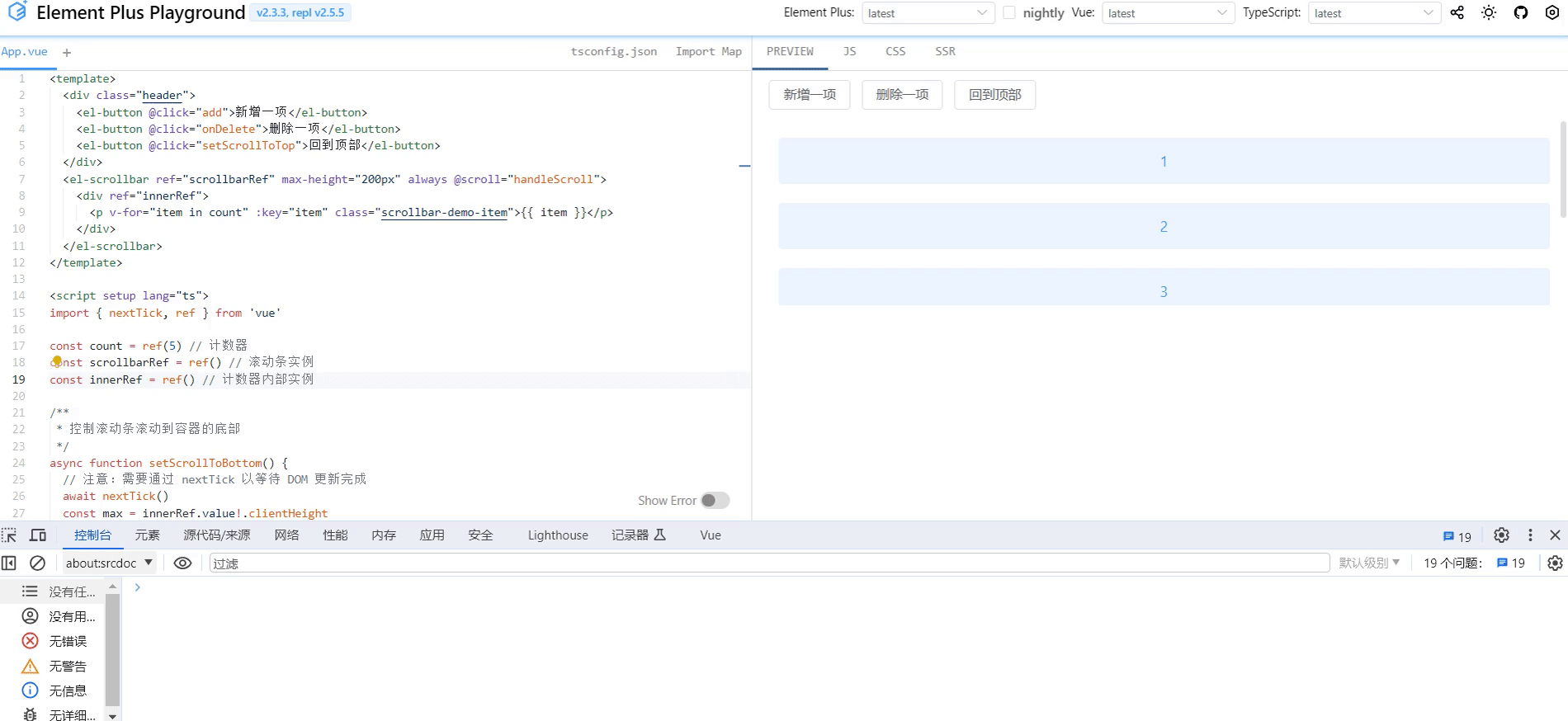Select the 性能 DevTools tab
The height and width of the screenshot is (721, 1568).
click(335, 535)
